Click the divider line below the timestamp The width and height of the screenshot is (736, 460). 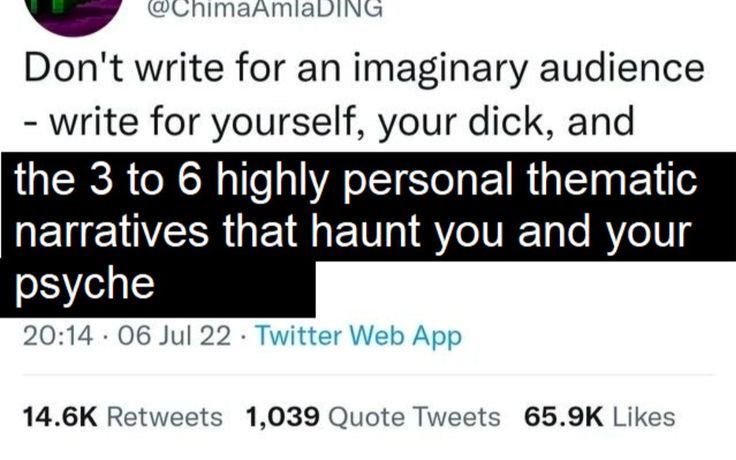pyautogui.click(x=369, y=375)
